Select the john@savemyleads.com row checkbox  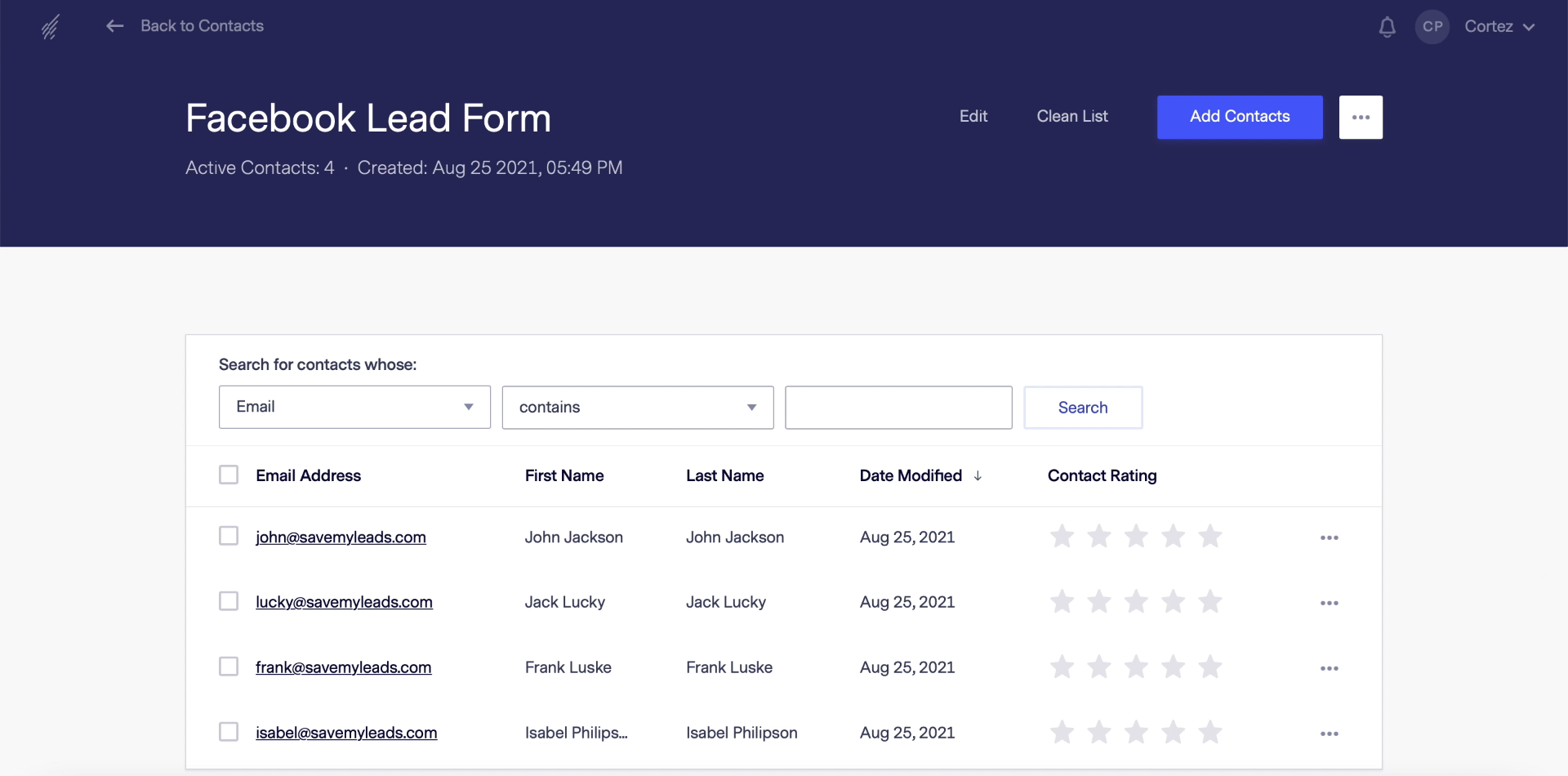coord(229,536)
